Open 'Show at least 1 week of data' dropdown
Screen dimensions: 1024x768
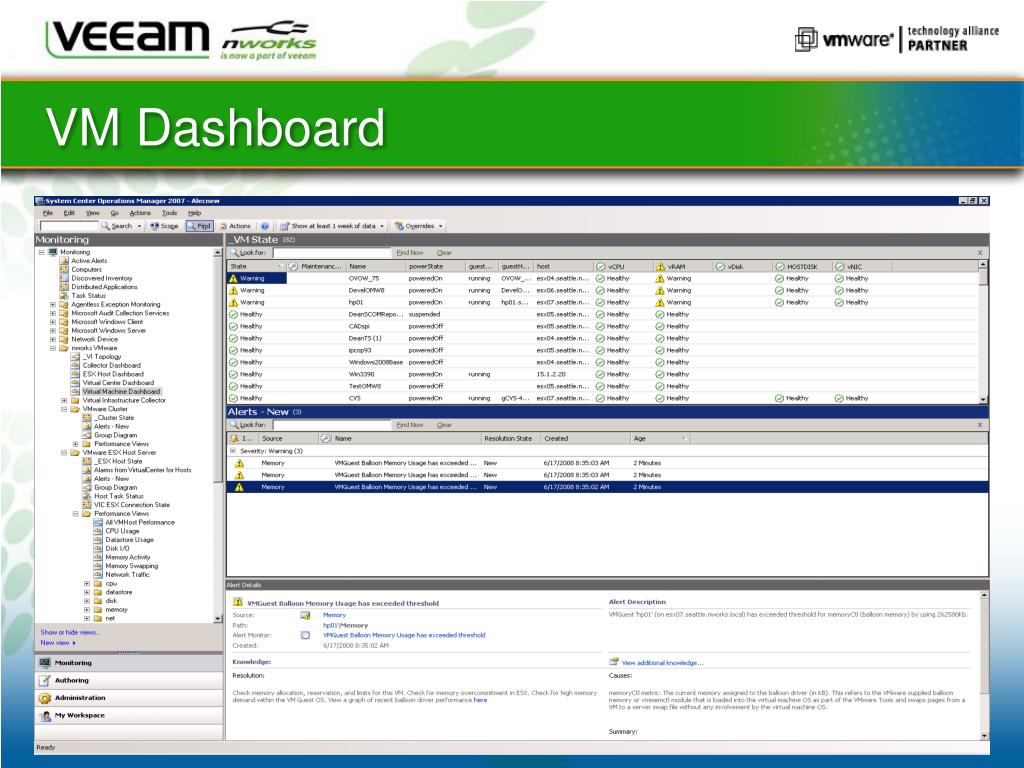[332, 226]
